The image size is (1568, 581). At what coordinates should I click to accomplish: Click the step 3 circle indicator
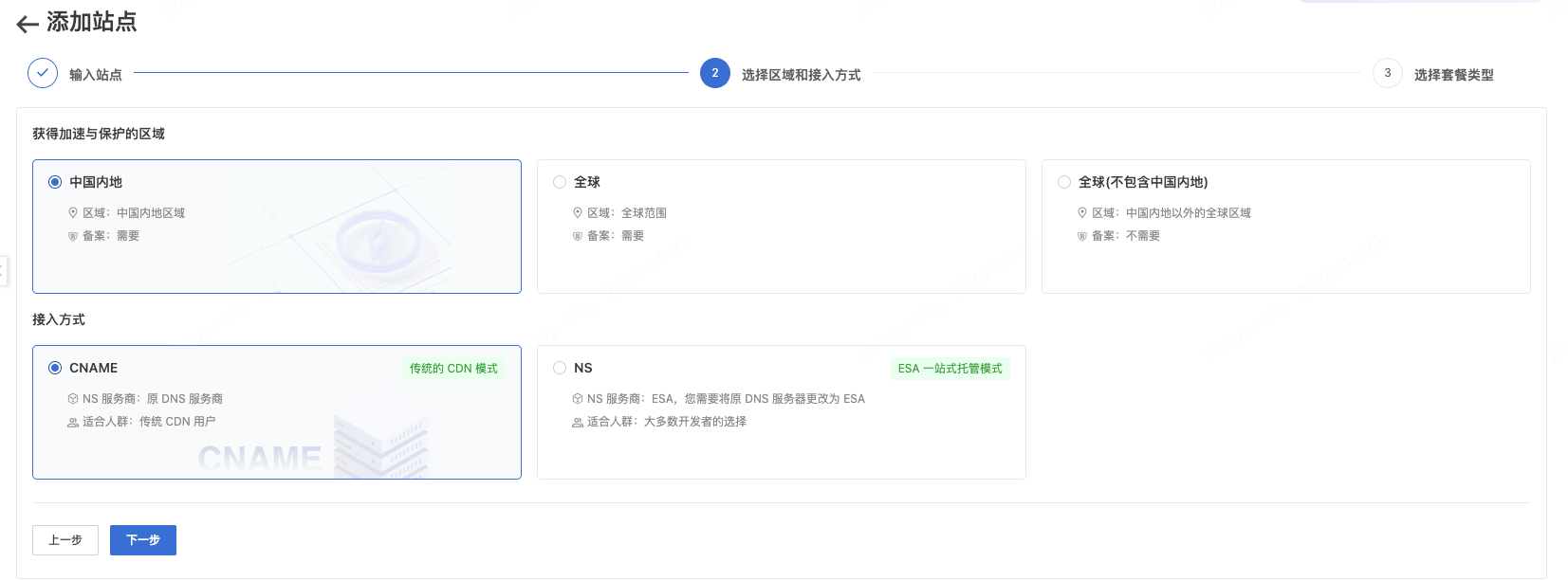[x=1387, y=73]
